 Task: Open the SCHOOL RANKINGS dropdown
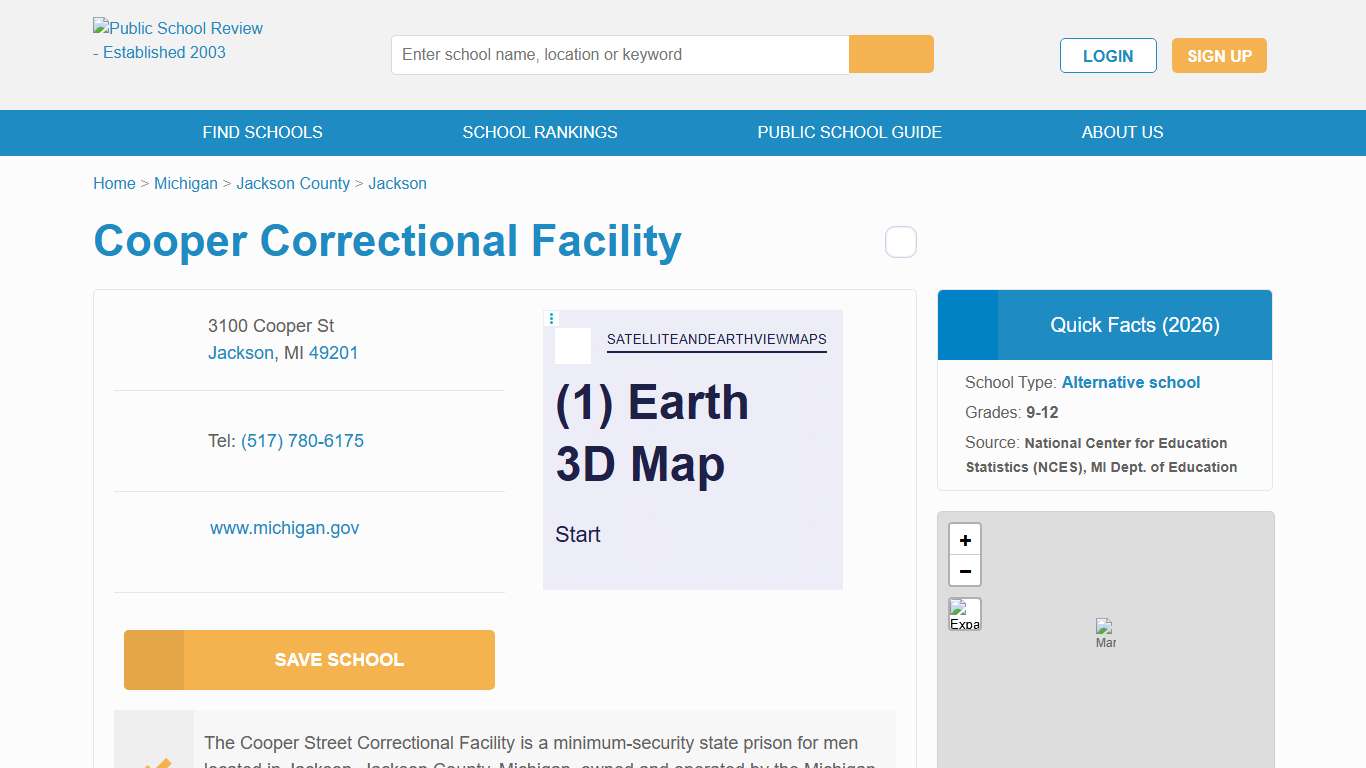(540, 132)
